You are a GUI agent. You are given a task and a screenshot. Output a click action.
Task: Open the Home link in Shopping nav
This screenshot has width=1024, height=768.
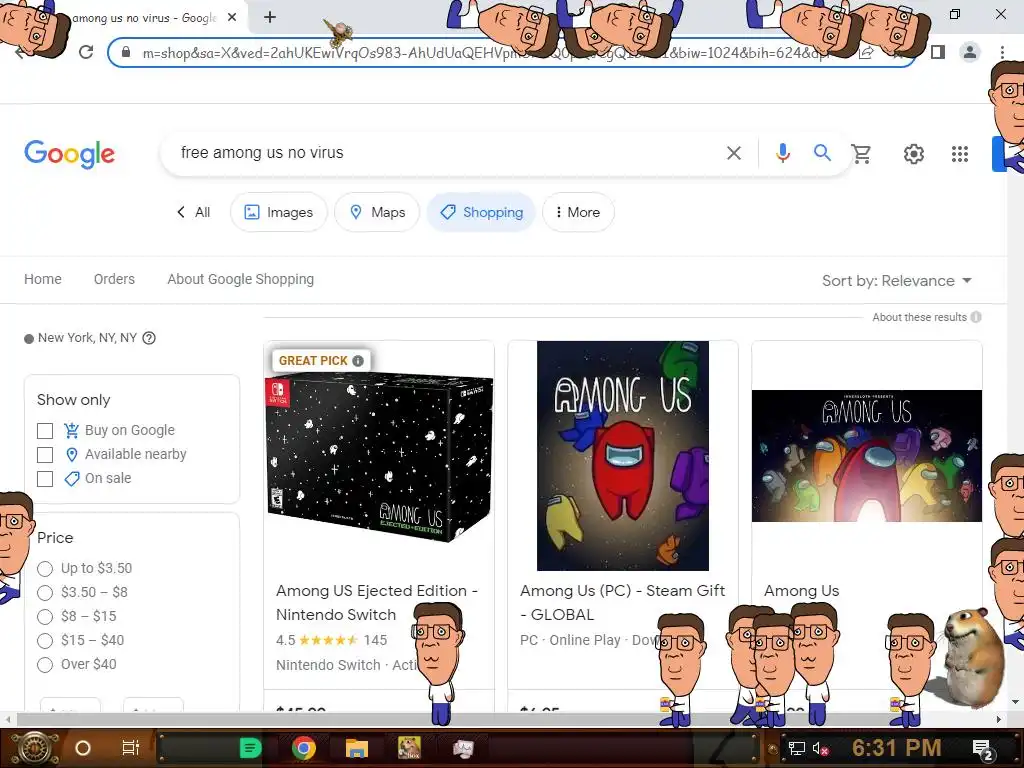click(43, 280)
